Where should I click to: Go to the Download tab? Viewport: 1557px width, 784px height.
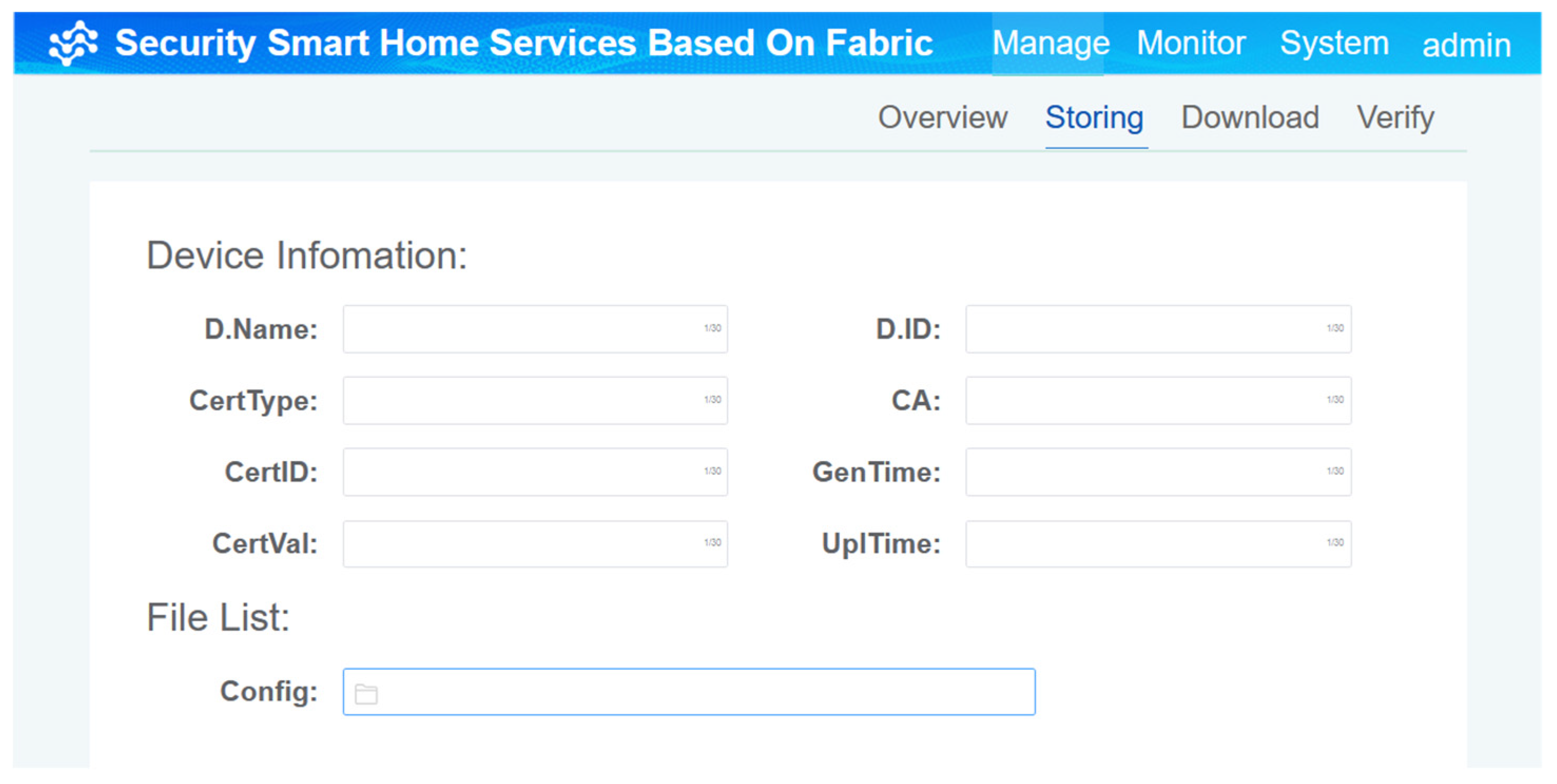point(1249,117)
